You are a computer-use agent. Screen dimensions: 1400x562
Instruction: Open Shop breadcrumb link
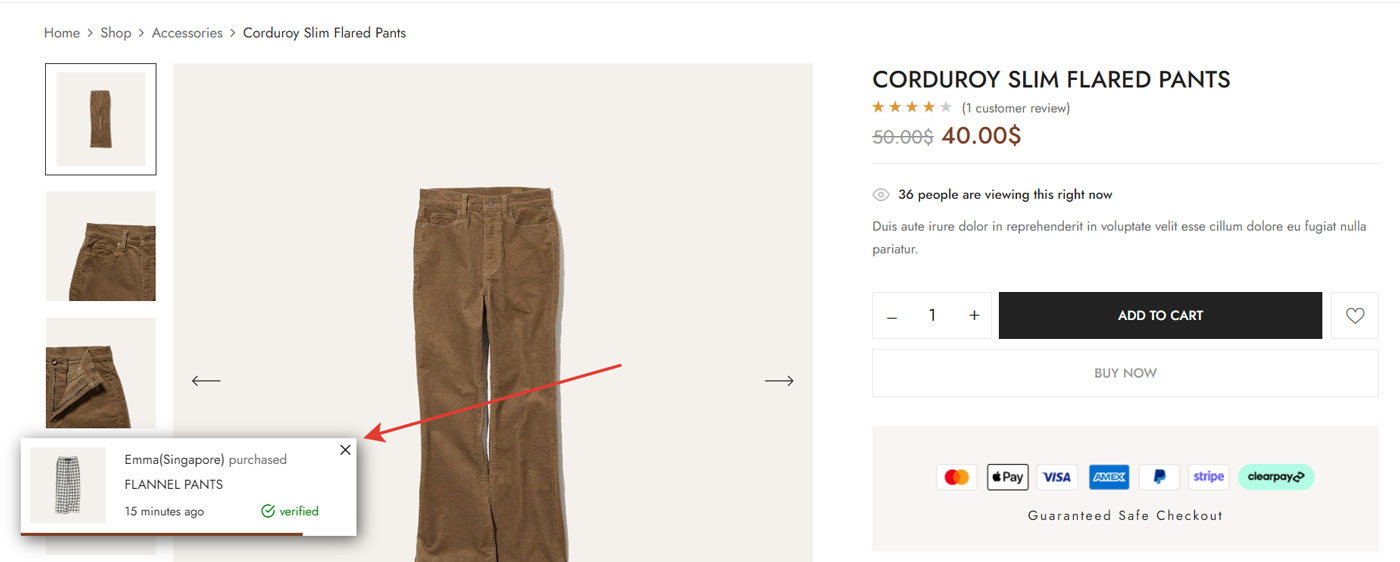(x=116, y=33)
